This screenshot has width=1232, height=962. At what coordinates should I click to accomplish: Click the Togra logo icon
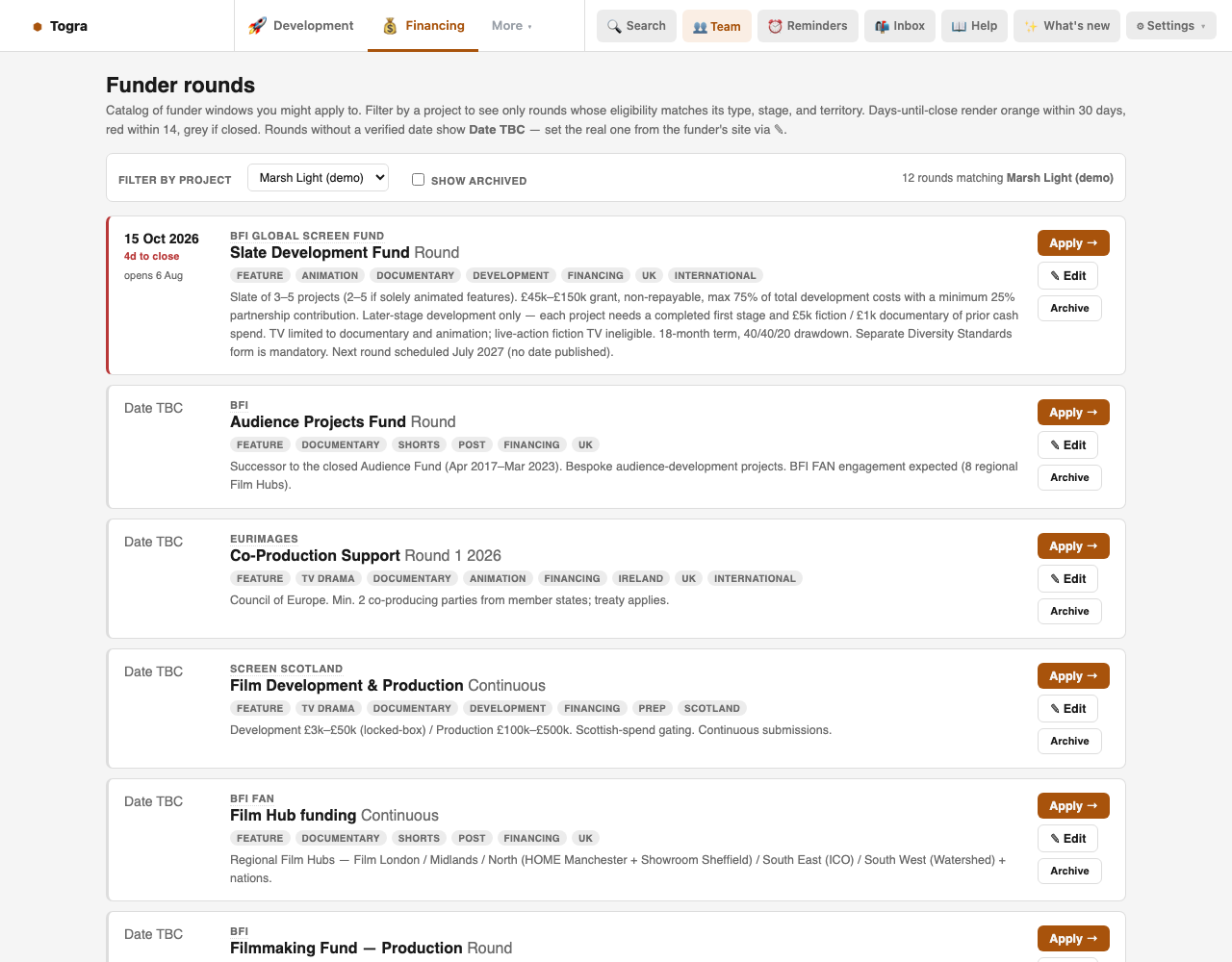(x=38, y=26)
